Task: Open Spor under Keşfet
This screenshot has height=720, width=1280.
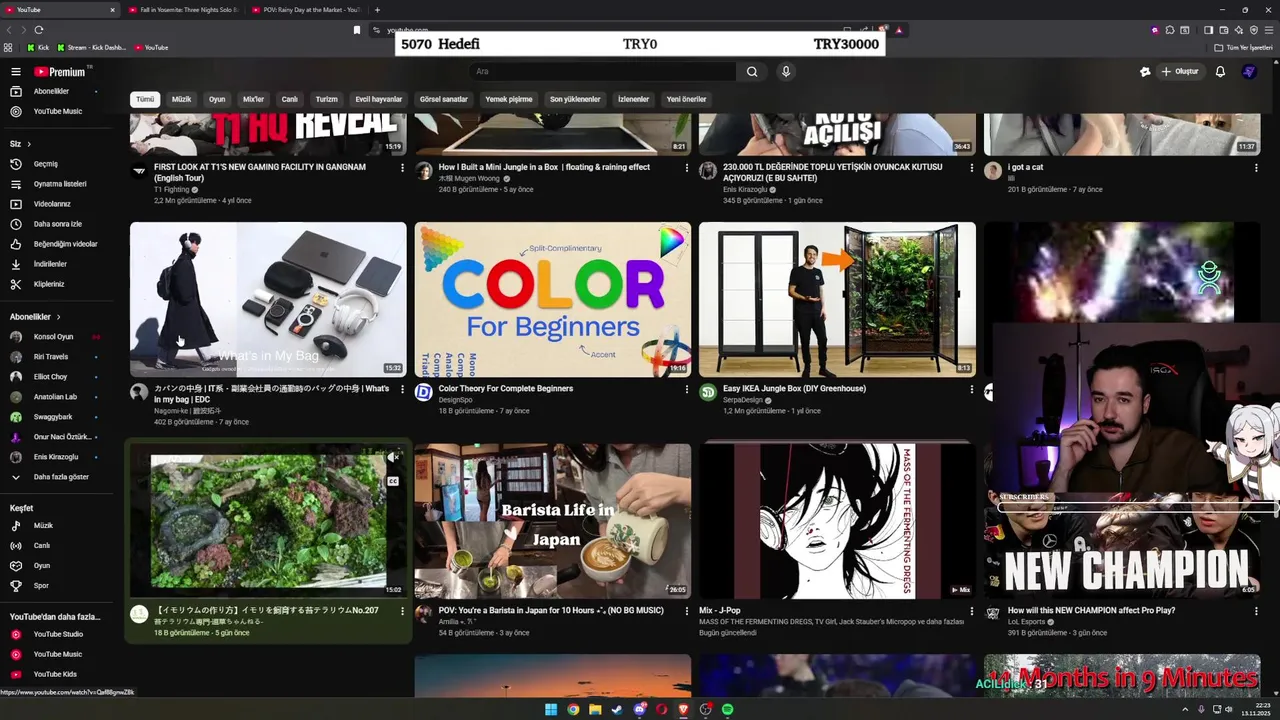Action: [55, 586]
